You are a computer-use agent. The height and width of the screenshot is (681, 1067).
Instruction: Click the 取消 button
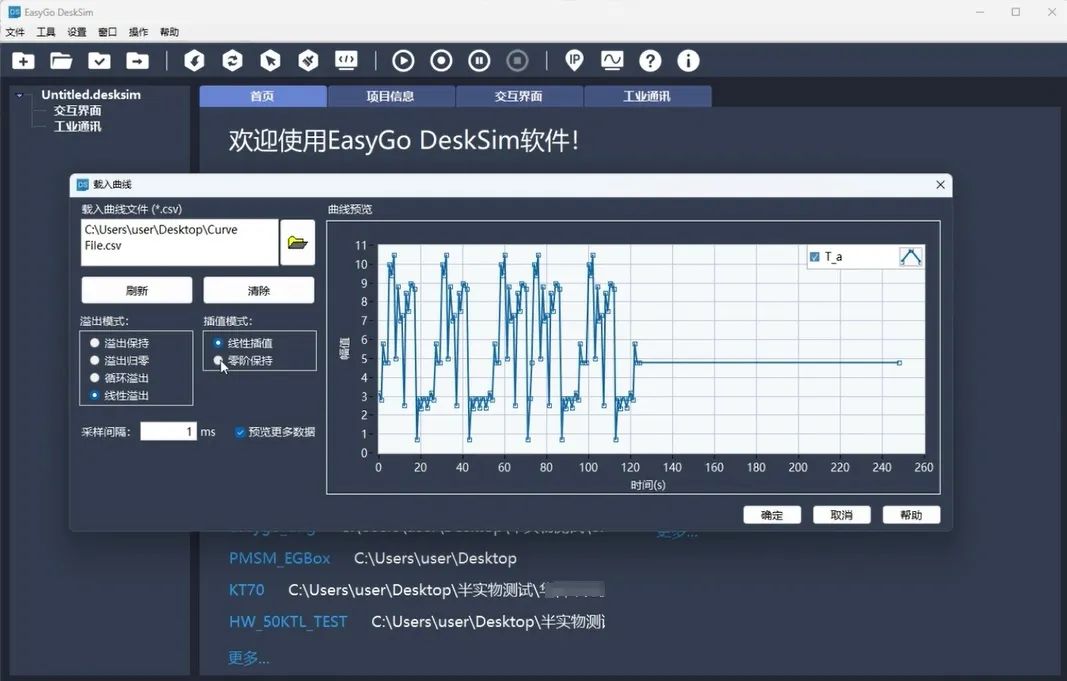pos(842,515)
